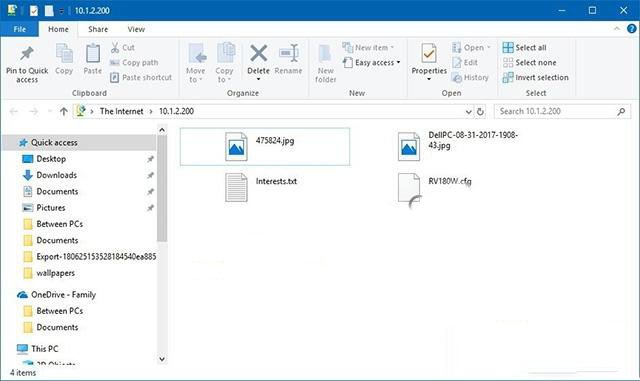Select the DellPC-08-31-2017-1908-43.jpg file
640x381 pixels.
[458, 146]
